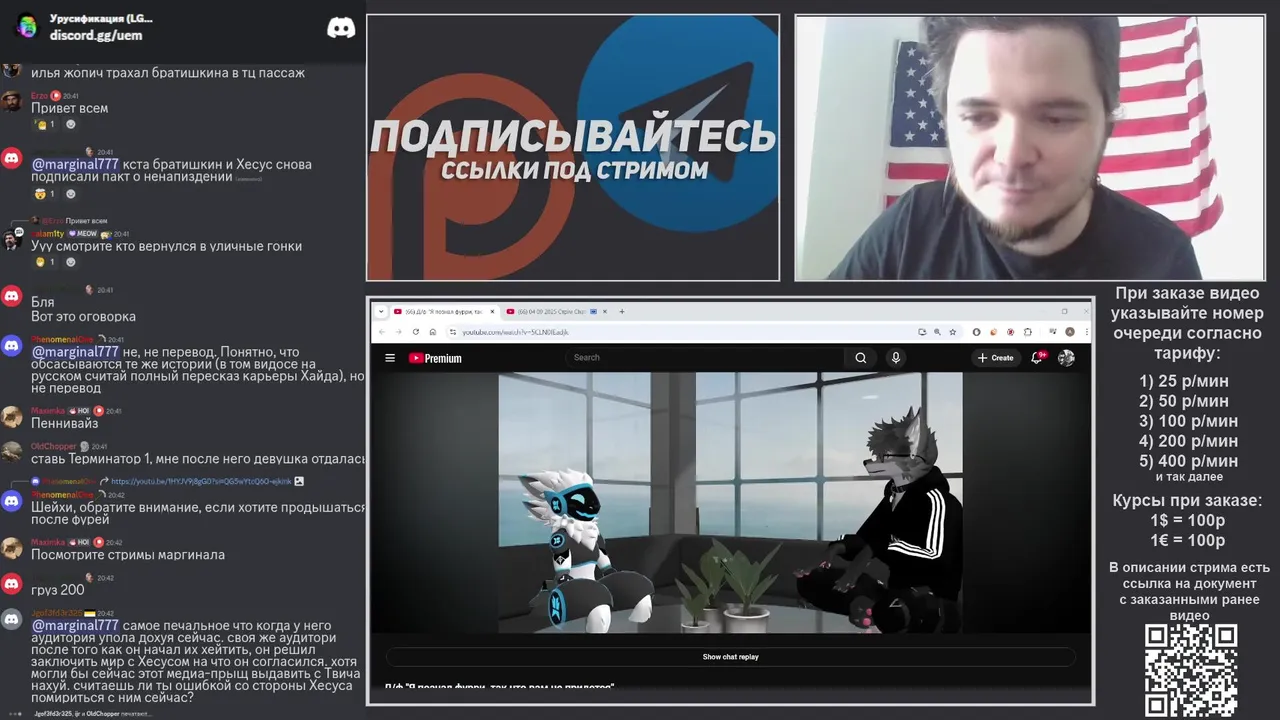Toggle the reaction under 'Ууу смотрите' message
The height and width of the screenshot is (720, 1280).
click(45, 263)
